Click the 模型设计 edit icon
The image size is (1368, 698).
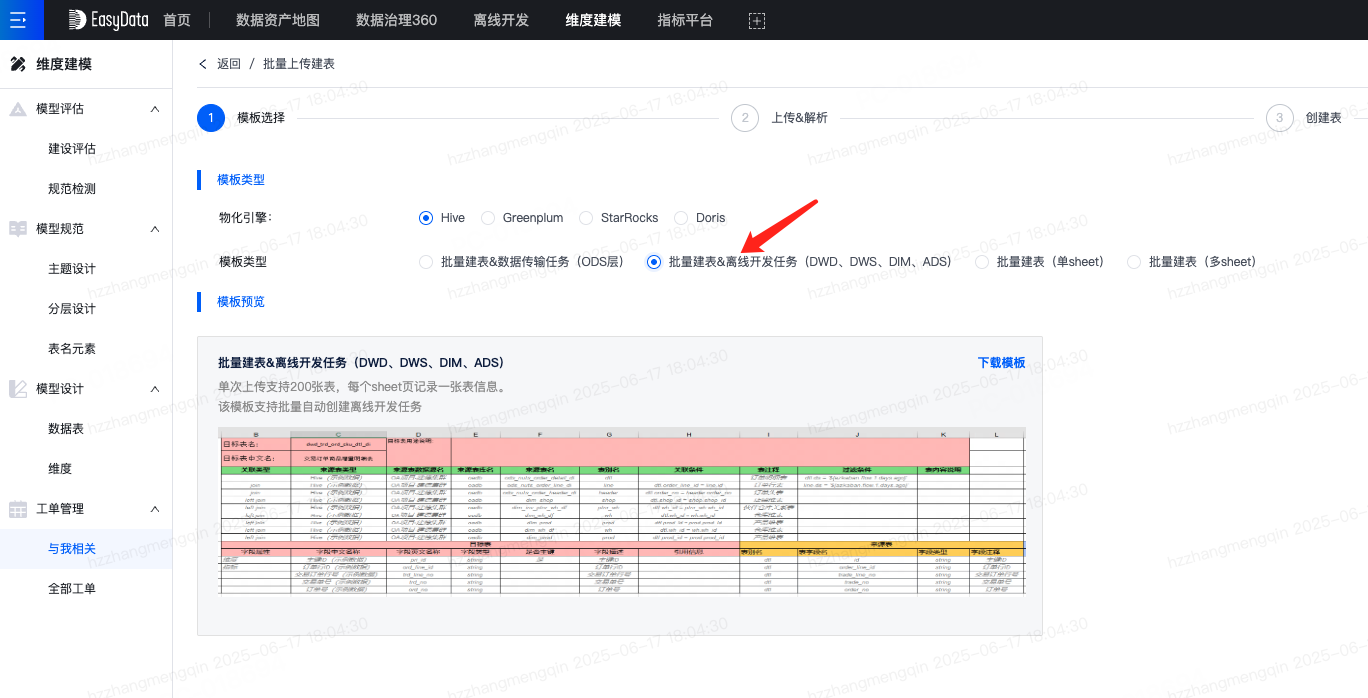pyautogui.click(x=18, y=389)
